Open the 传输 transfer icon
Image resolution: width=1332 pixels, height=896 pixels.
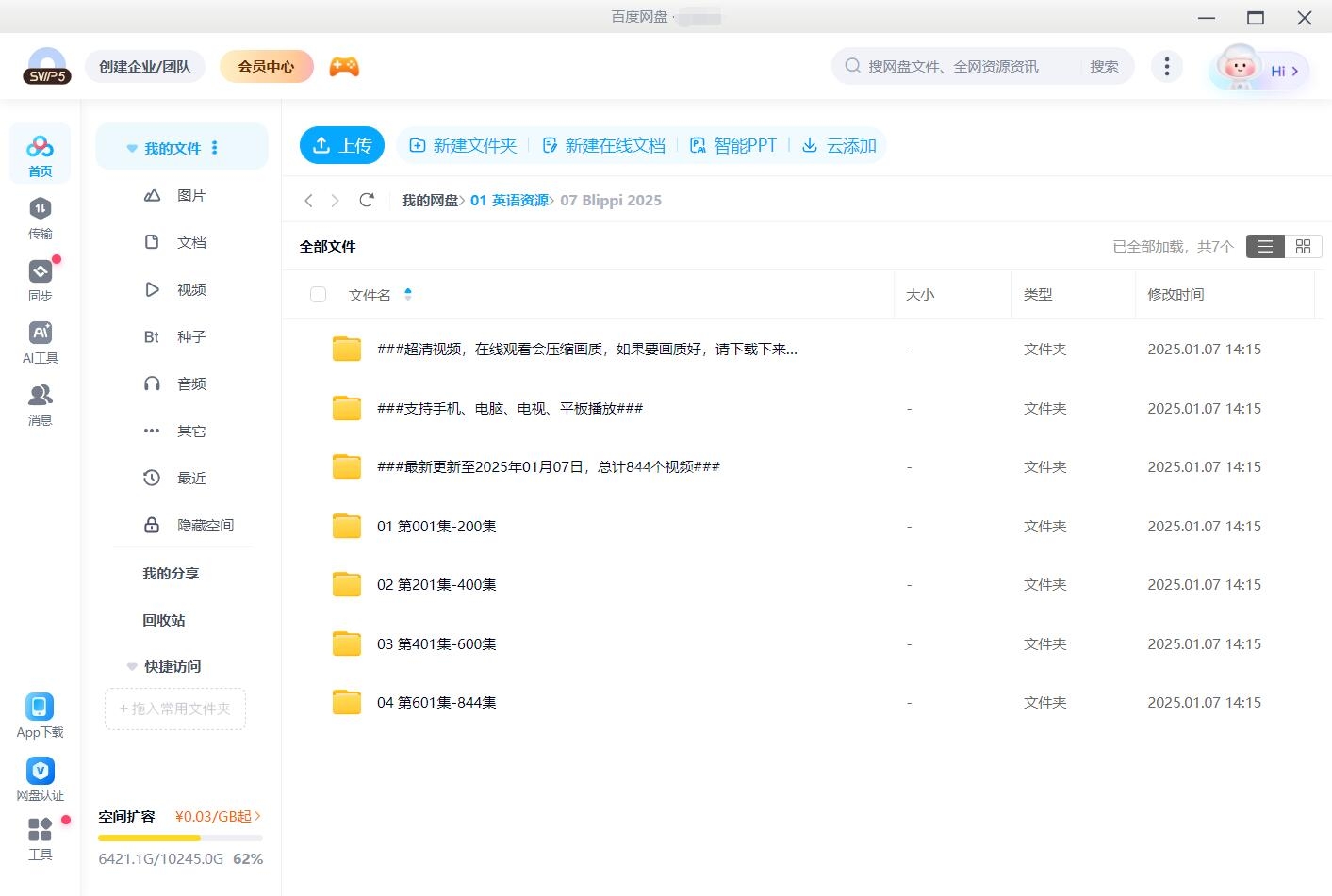pyautogui.click(x=40, y=217)
